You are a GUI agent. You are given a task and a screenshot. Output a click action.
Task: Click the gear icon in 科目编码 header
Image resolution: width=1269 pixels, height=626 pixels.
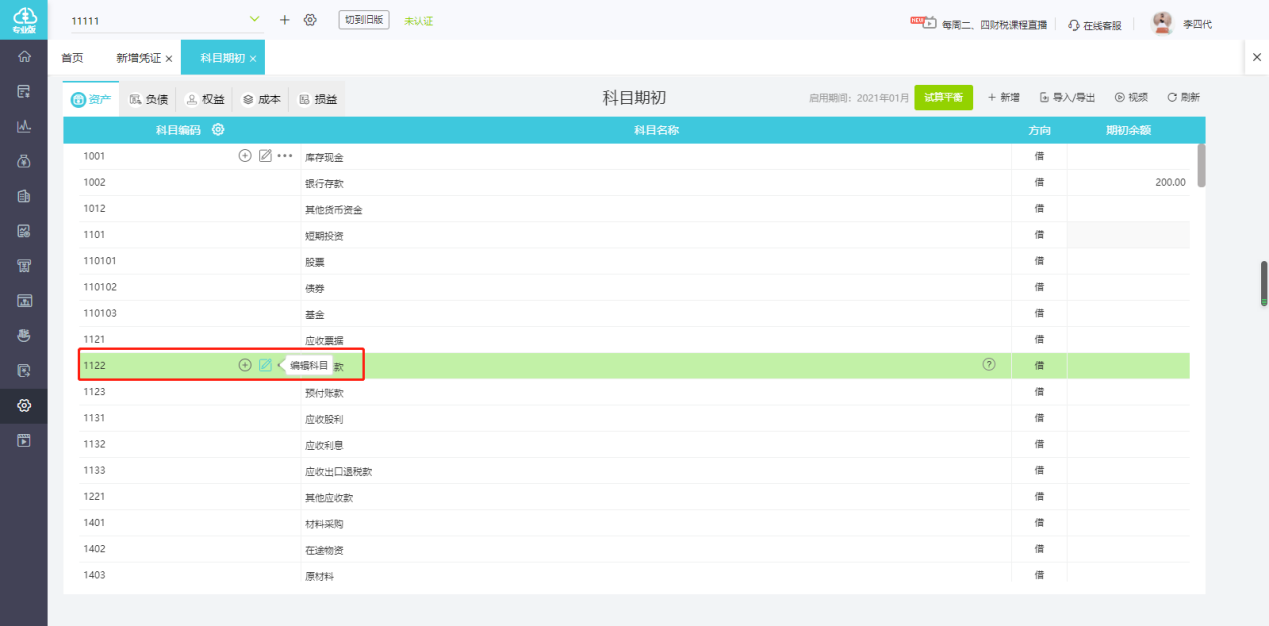click(218, 130)
